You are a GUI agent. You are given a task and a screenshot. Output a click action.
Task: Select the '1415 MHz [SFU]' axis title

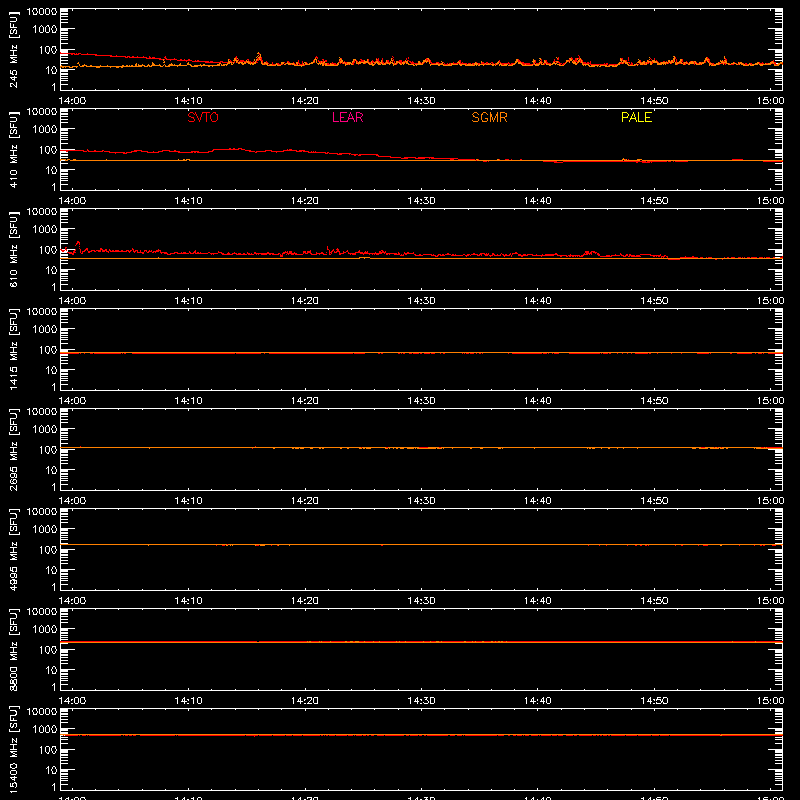[13, 349]
